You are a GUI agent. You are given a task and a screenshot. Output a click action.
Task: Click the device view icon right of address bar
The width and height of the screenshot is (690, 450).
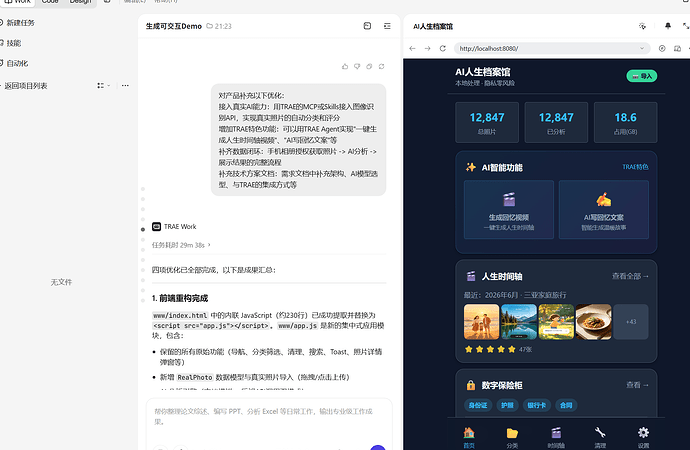(677, 48)
